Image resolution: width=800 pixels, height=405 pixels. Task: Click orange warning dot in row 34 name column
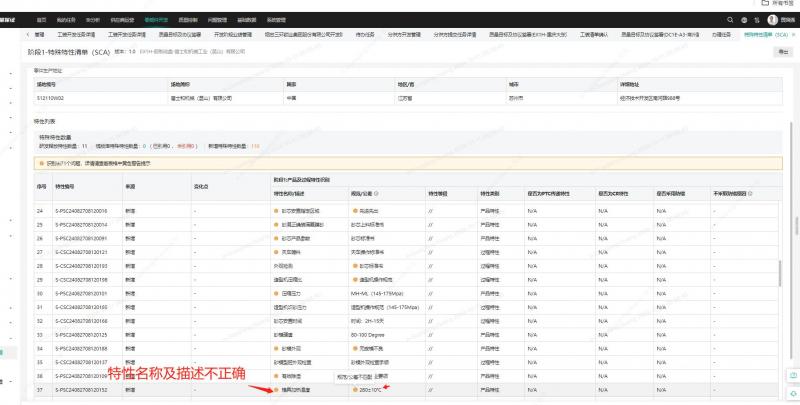tap(277, 348)
